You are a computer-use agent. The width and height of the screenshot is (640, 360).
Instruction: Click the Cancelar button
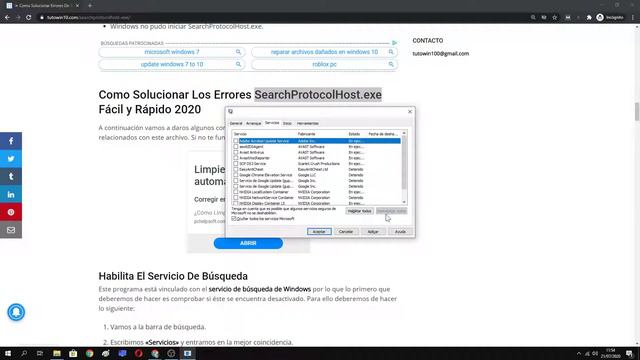click(346, 231)
